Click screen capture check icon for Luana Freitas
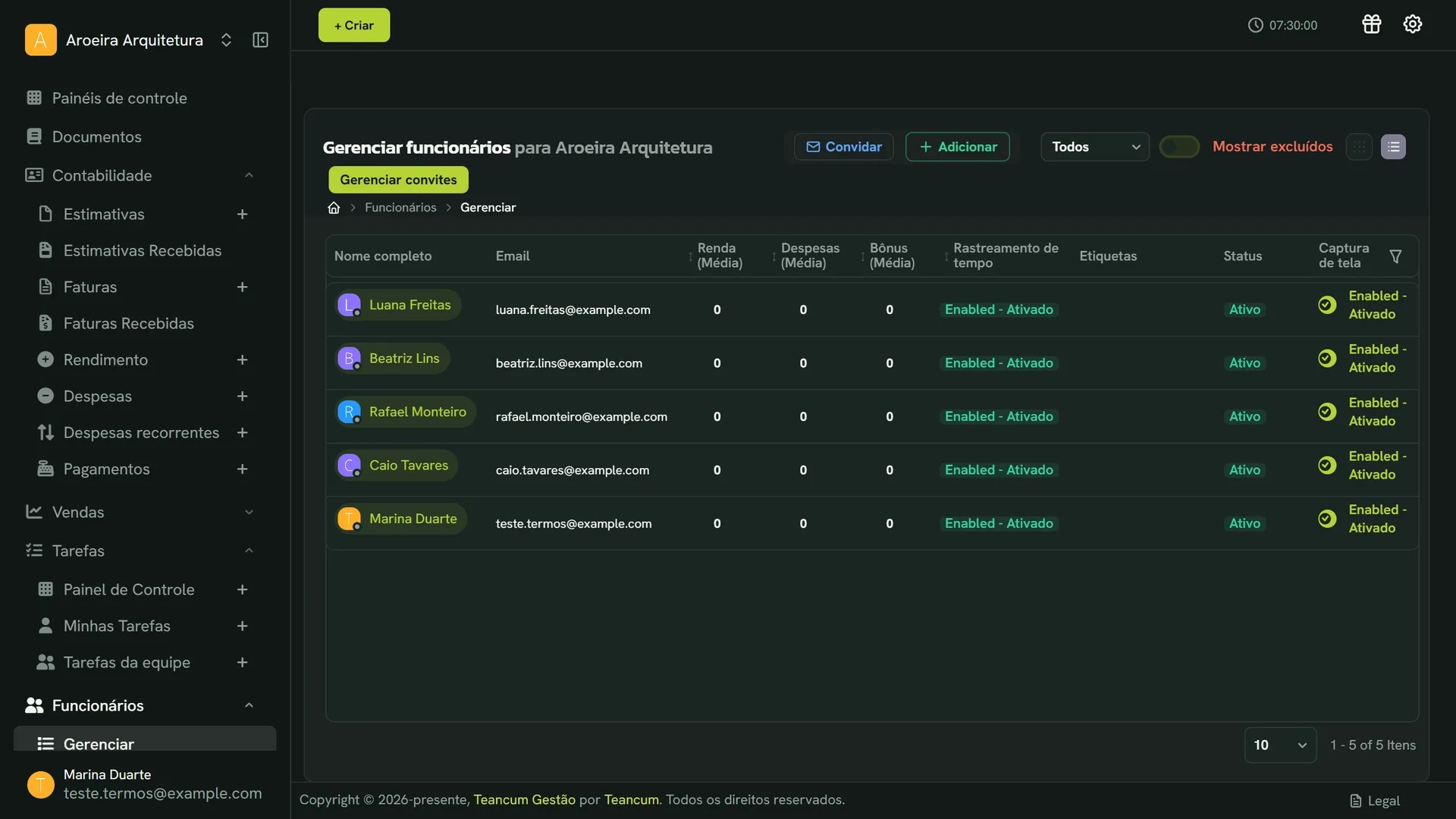This screenshot has width=1456, height=819. (1327, 305)
